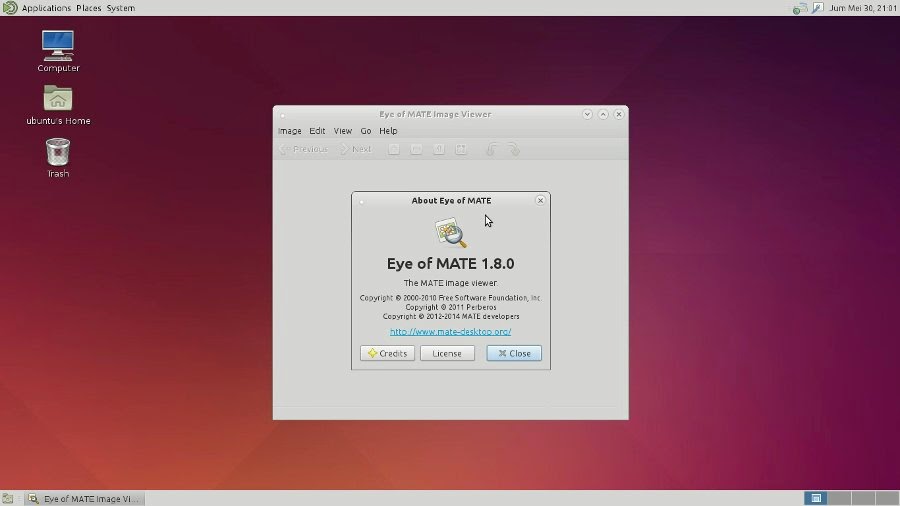Click the 'Copyright © 2011 Perberos' line
Image resolution: width=900 pixels, height=506 pixels.
[x=451, y=307]
